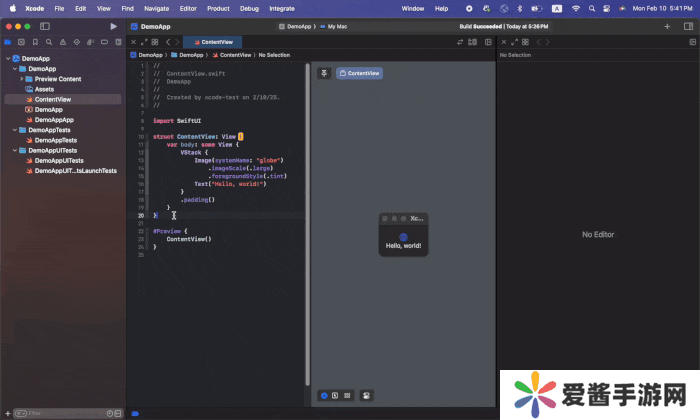700x420 pixels.
Task: Click the Run (play) button
Action: coord(112,25)
